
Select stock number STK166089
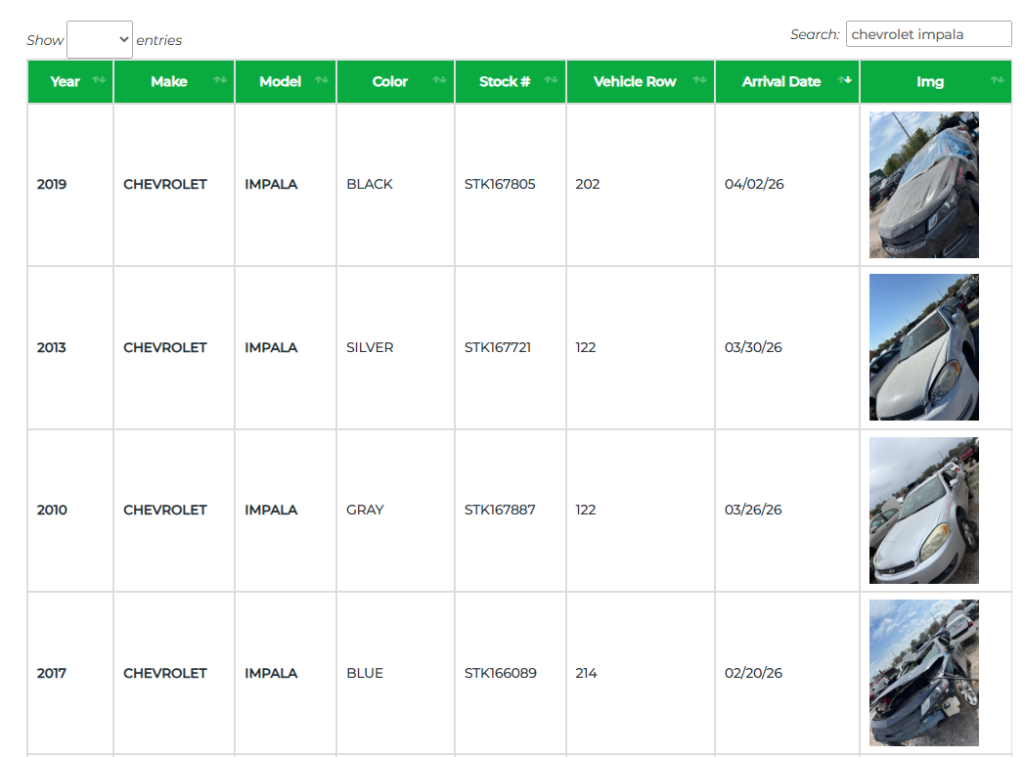[x=500, y=673]
